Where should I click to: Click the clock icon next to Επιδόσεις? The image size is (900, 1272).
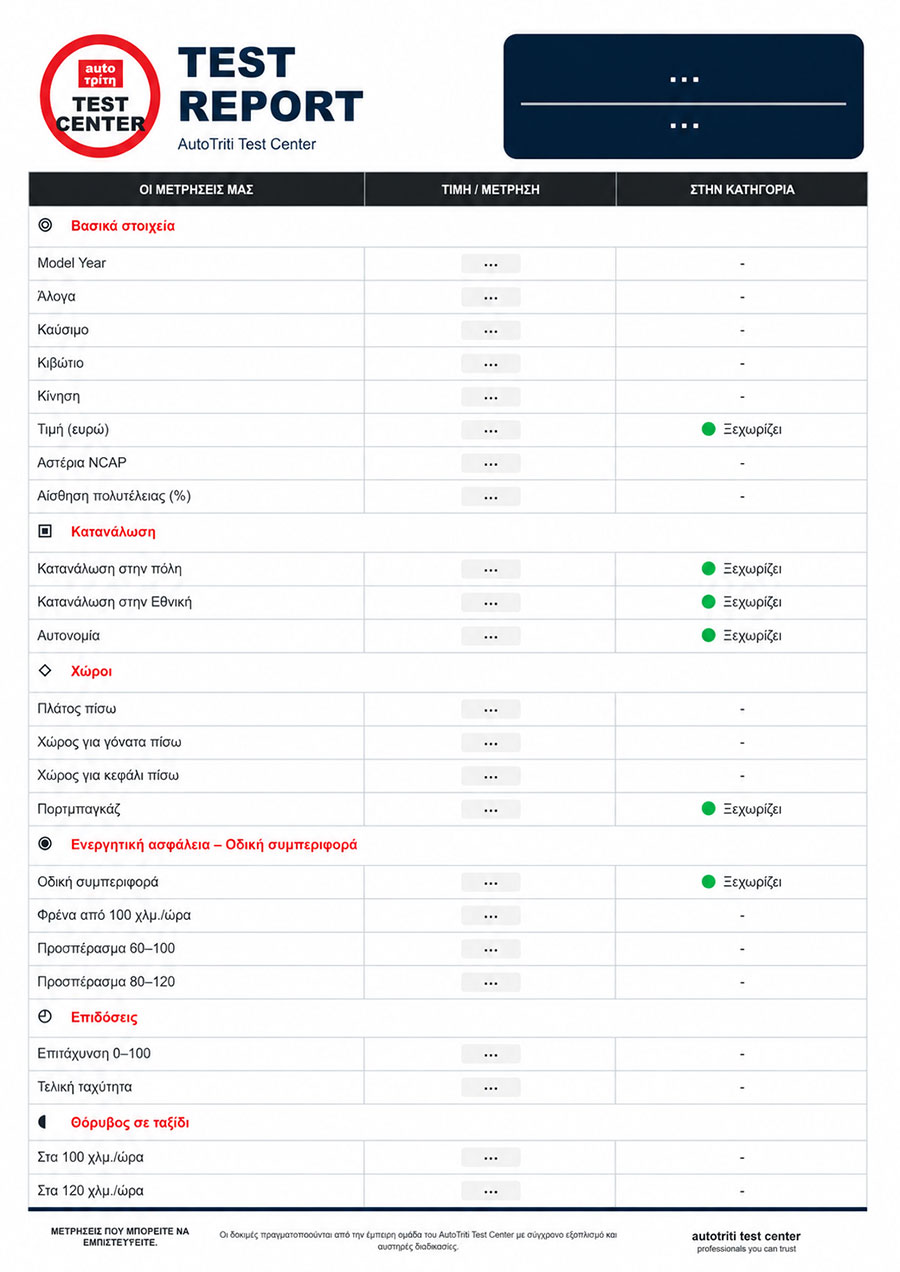click(x=45, y=1017)
